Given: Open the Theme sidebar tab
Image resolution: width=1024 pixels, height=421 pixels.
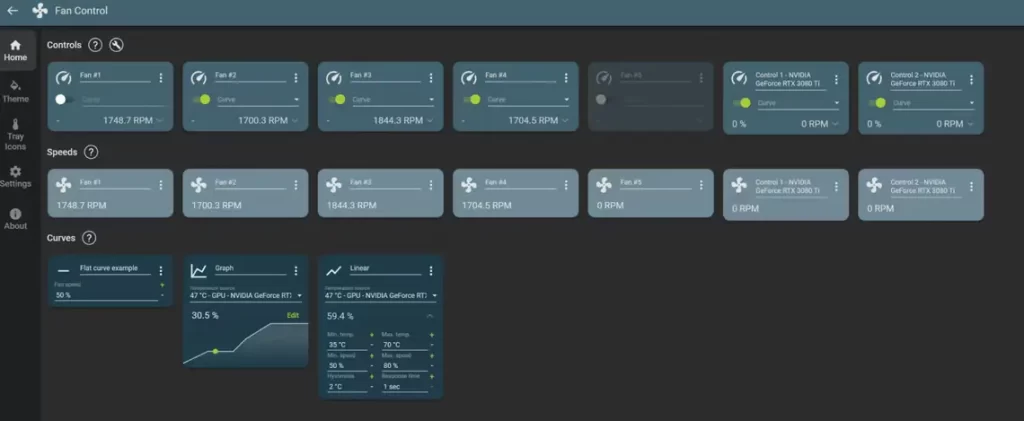Looking at the screenshot, I should [x=16, y=92].
